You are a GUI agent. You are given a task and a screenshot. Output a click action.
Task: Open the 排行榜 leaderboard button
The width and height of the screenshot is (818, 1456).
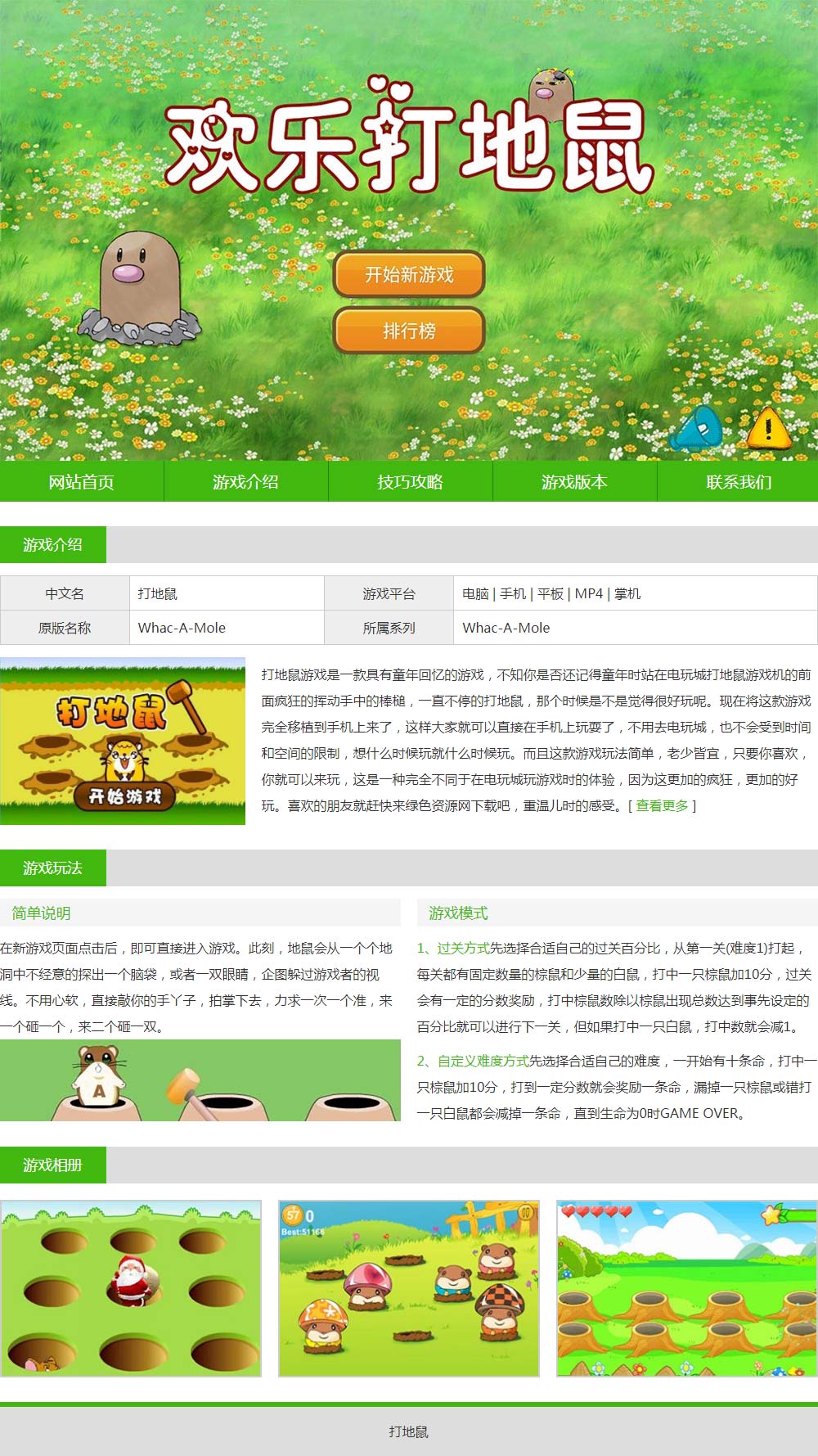(409, 331)
